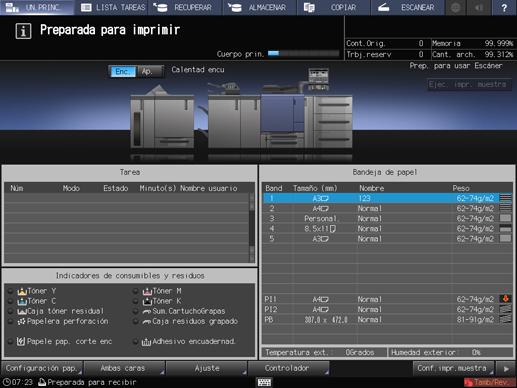This screenshot has width=517, height=388.
Task: Turn on the Enc. heater toggle
Action: coord(122,71)
